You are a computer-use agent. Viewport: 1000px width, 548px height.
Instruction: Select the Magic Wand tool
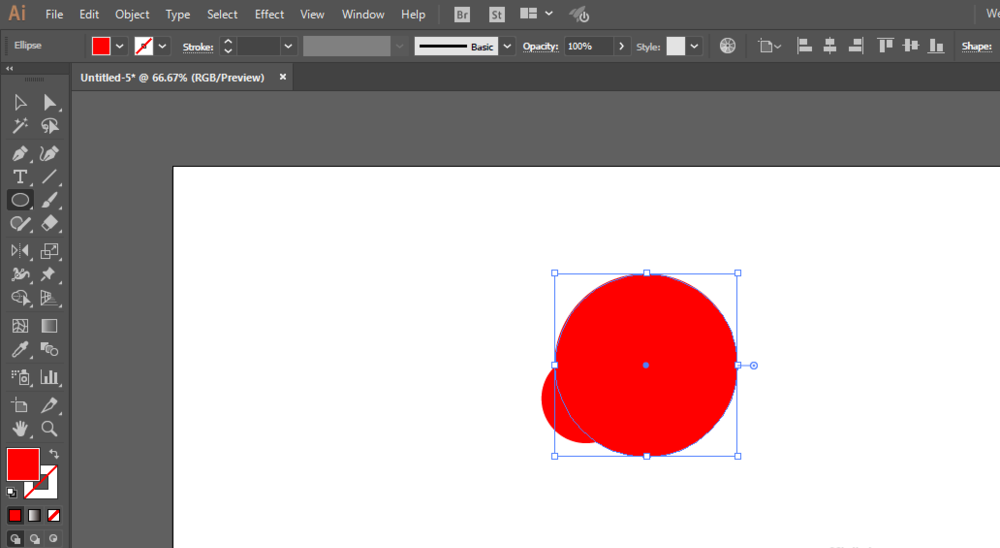click(x=20, y=126)
